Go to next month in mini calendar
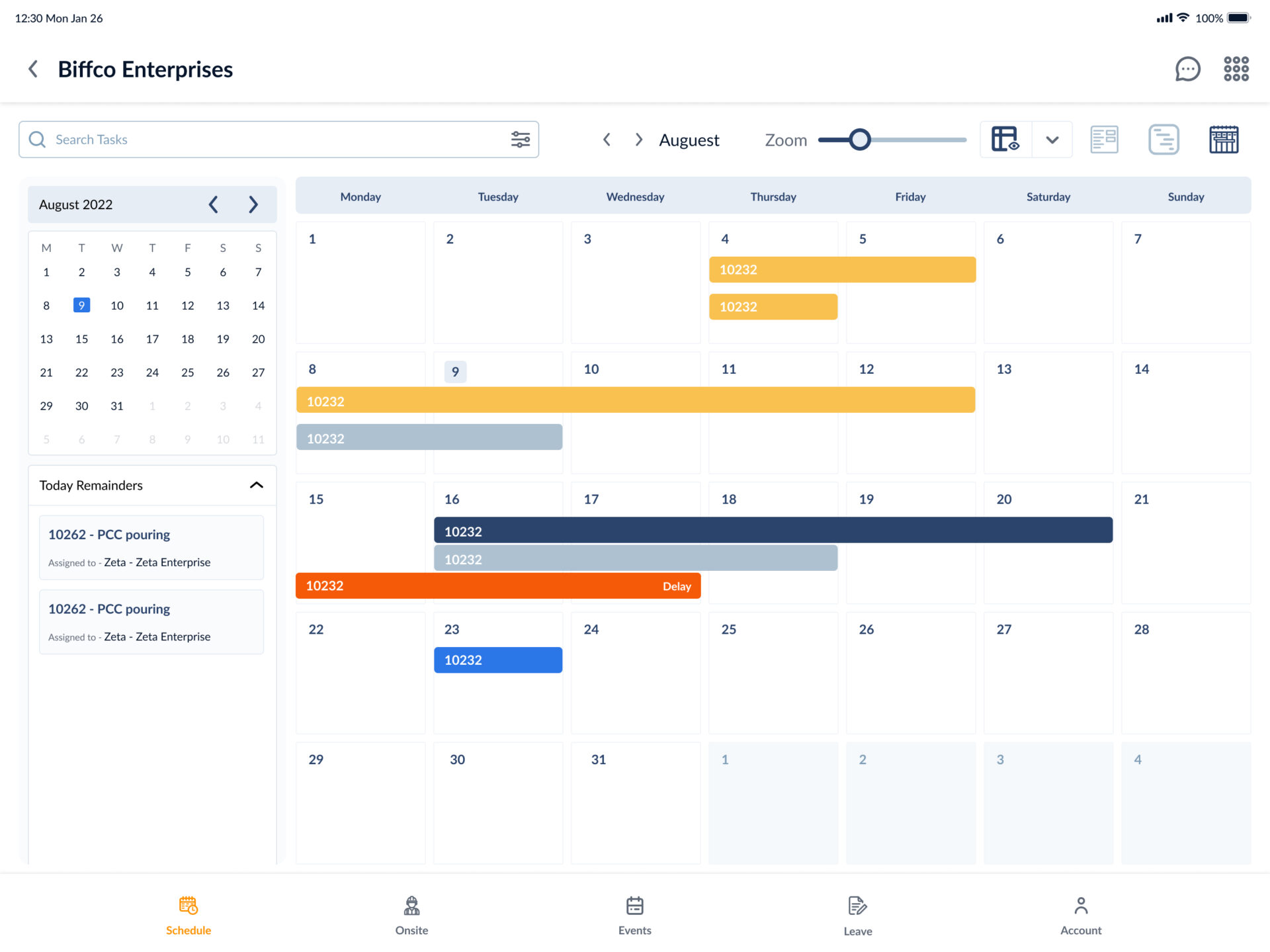This screenshot has width=1270, height=952. click(253, 204)
